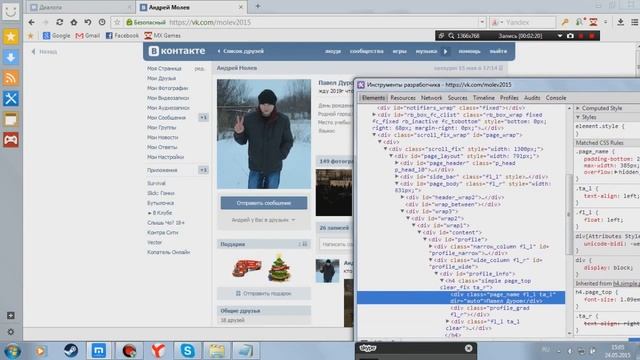The height and width of the screenshot is (360, 640).
Task: Open Skype from the taskbar
Action: point(187,351)
